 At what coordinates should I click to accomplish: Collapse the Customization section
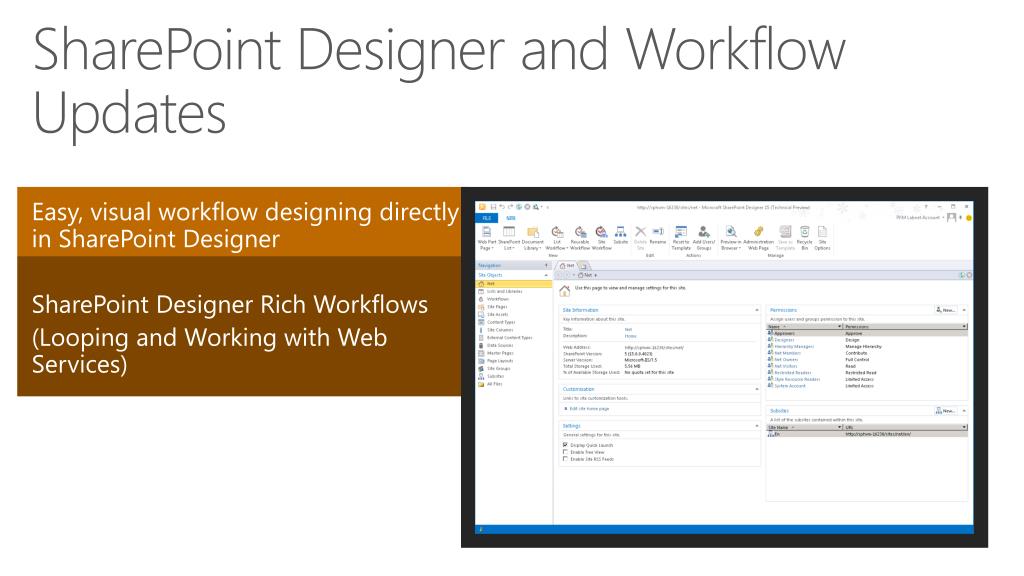point(757,389)
